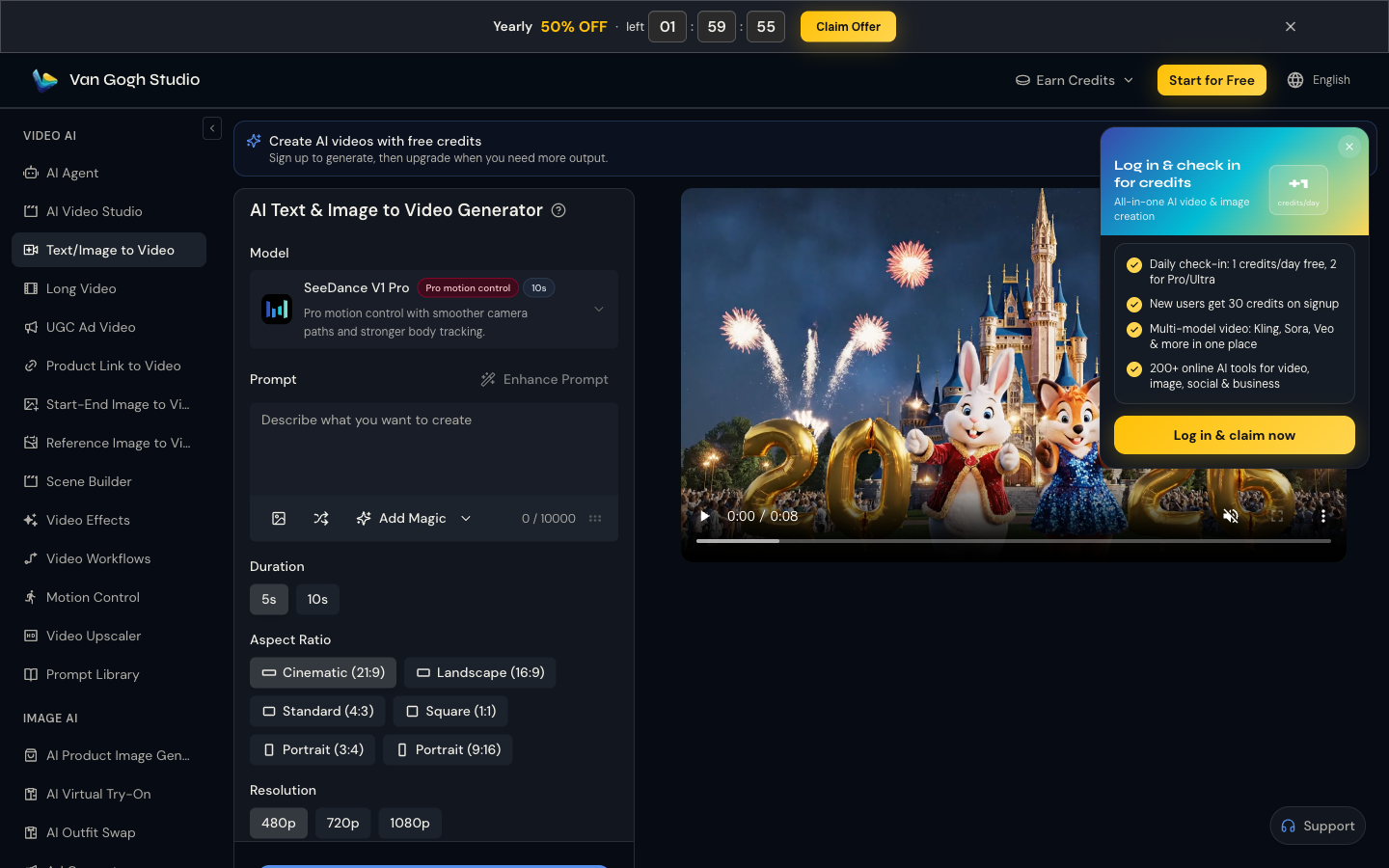The height and width of the screenshot is (868, 1389).
Task: Close the log in for credits popup
Action: [x=1349, y=147]
